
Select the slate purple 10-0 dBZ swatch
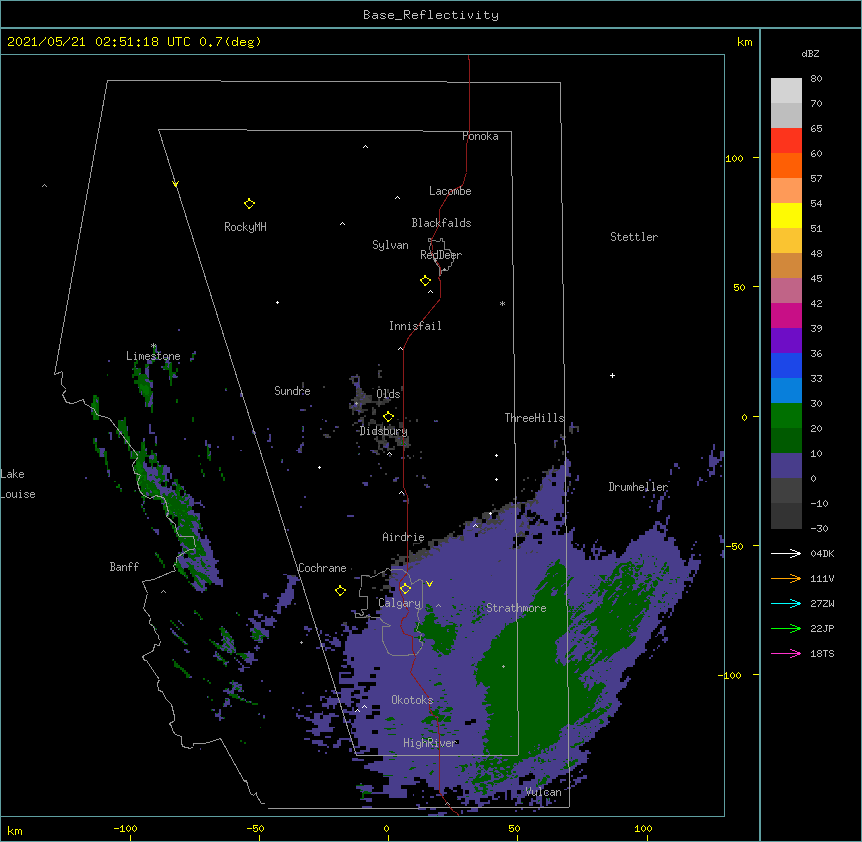click(x=786, y=466)
